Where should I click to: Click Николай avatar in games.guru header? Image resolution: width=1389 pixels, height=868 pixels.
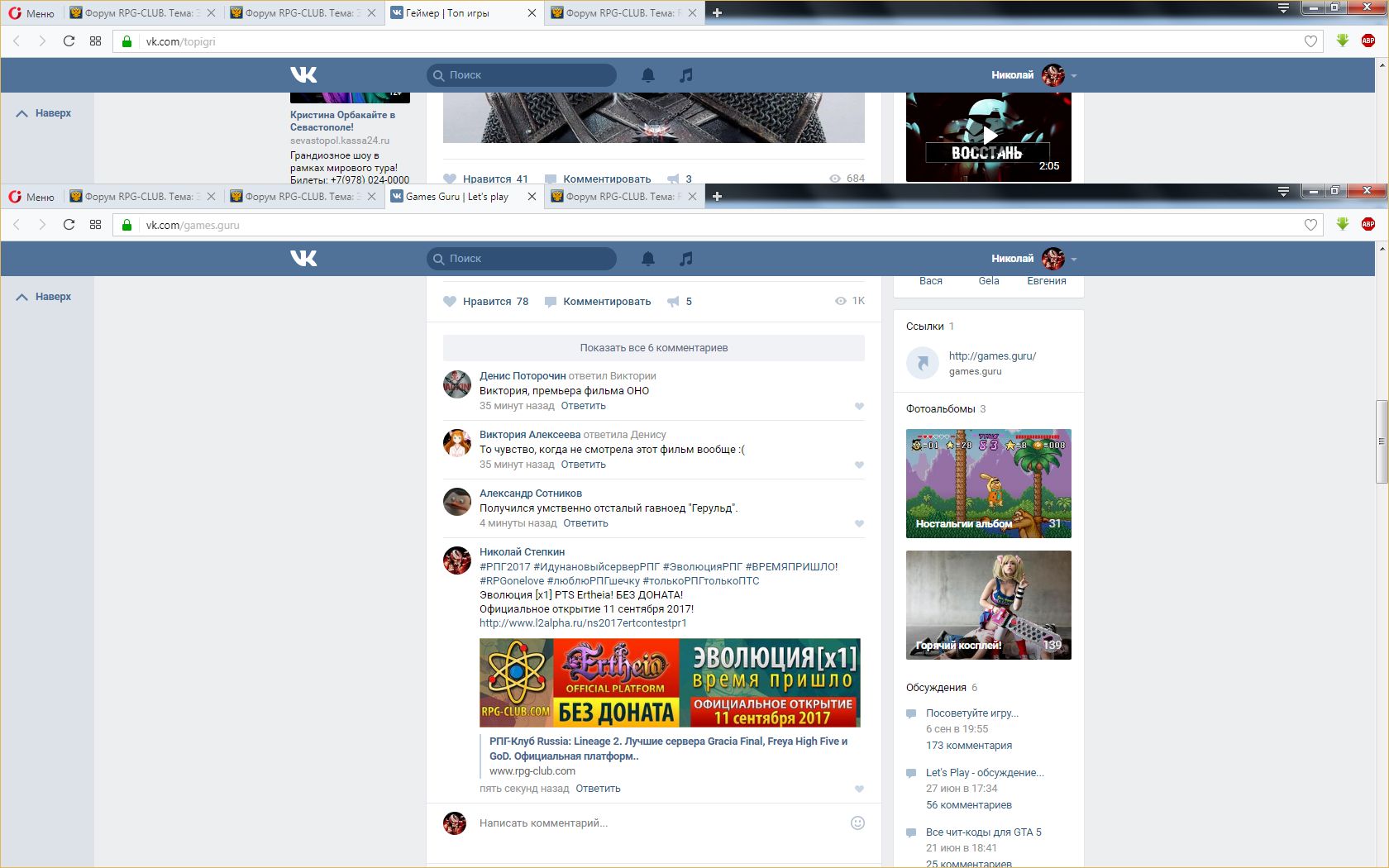point(1052,259)
